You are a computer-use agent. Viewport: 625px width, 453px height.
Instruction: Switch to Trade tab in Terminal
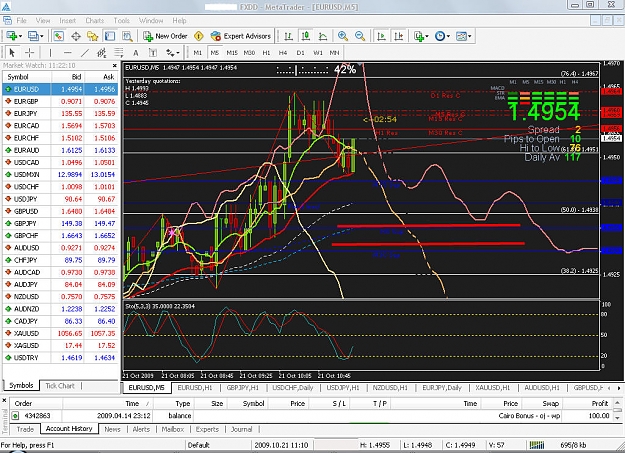[25, 429]
